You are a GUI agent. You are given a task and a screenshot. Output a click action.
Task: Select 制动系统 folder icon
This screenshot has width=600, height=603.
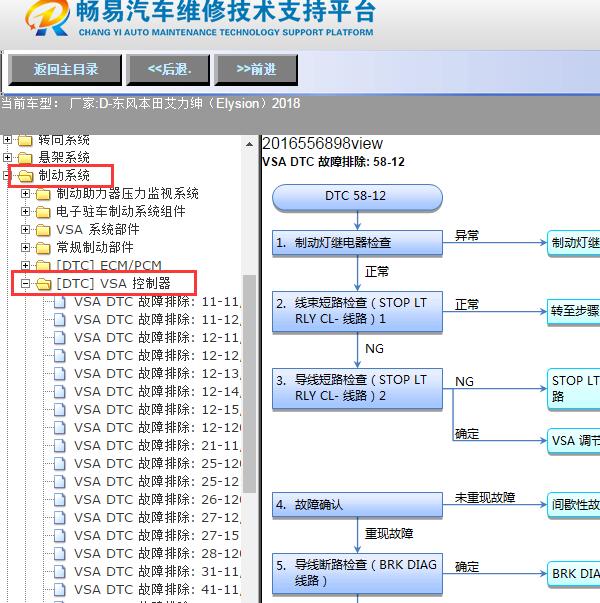point(25,176)
